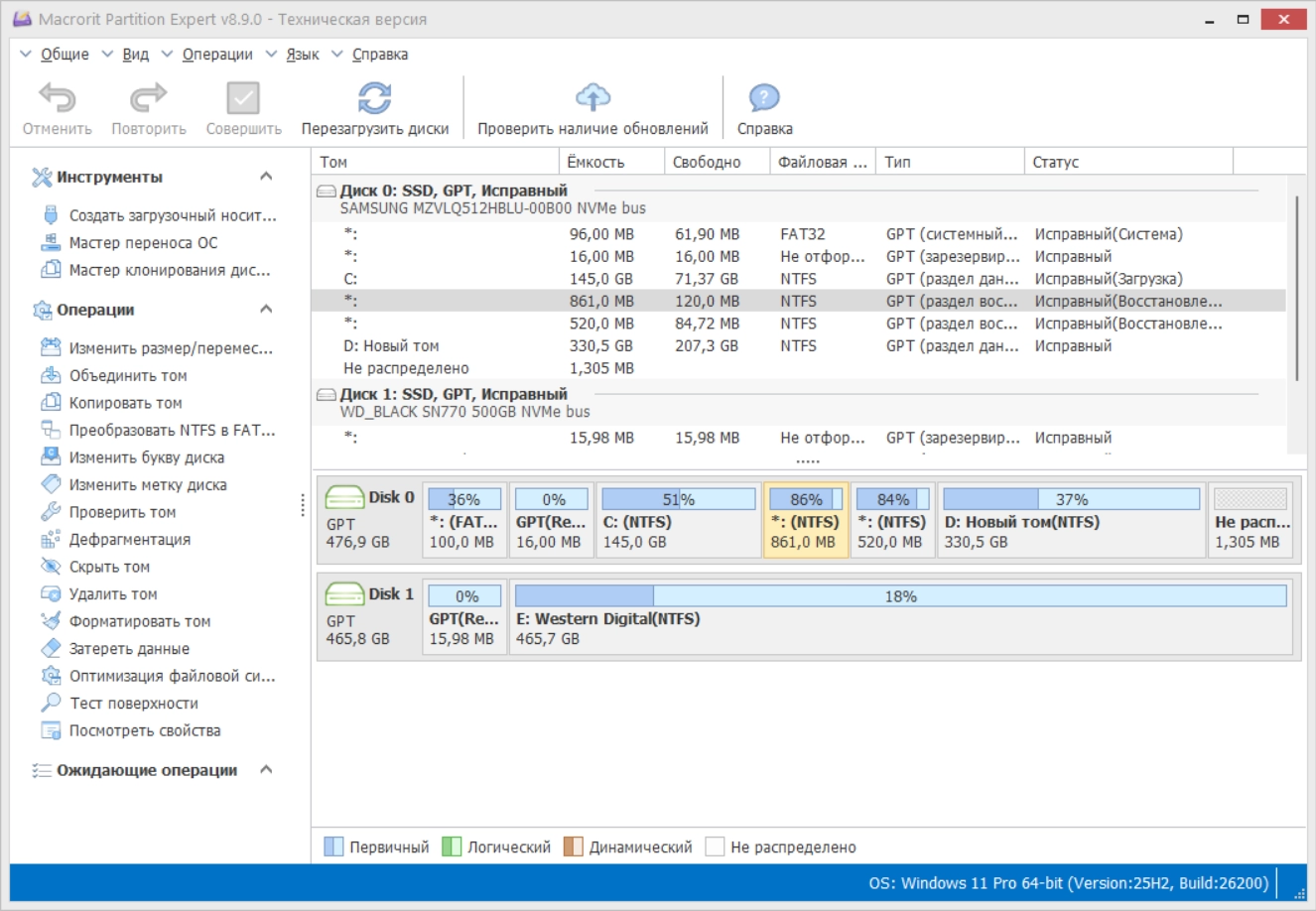Collapse the Операции section

tap(266, 310)
